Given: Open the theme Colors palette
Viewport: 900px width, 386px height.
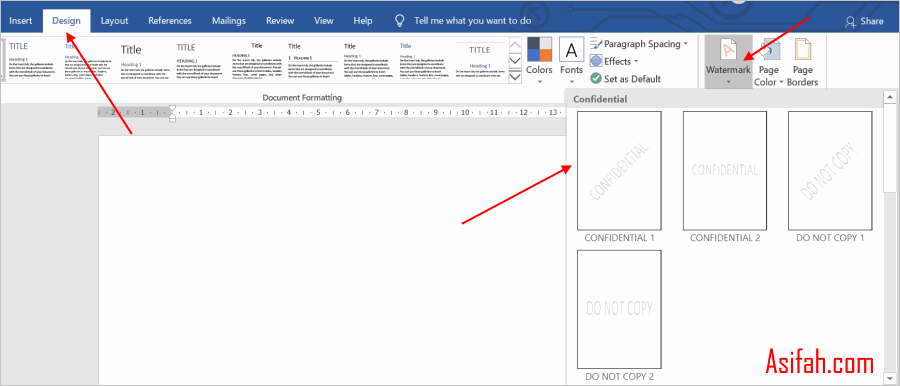Looking at the screenshot, I should 539,61.
